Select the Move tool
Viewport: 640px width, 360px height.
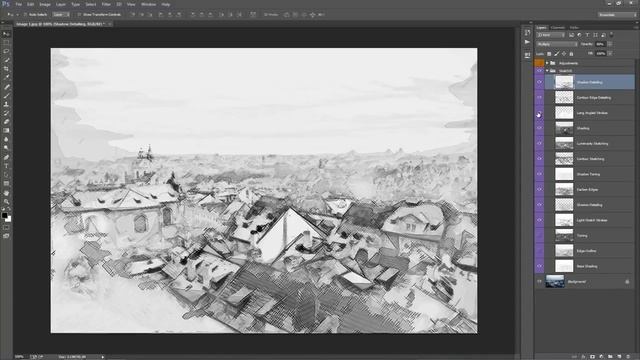coord(6,34)
